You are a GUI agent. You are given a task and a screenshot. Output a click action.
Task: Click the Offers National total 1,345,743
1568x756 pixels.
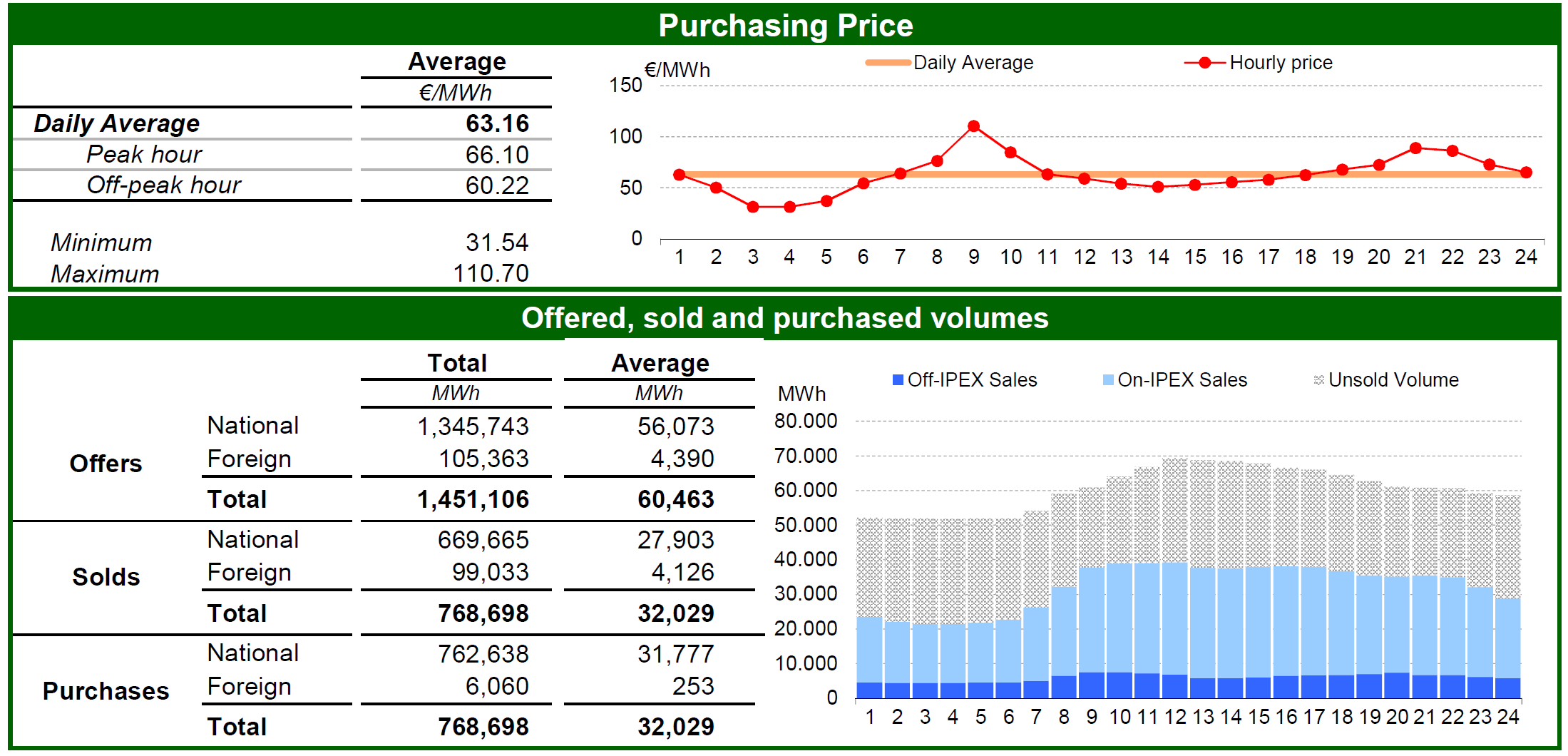click(x=473, y=426)
